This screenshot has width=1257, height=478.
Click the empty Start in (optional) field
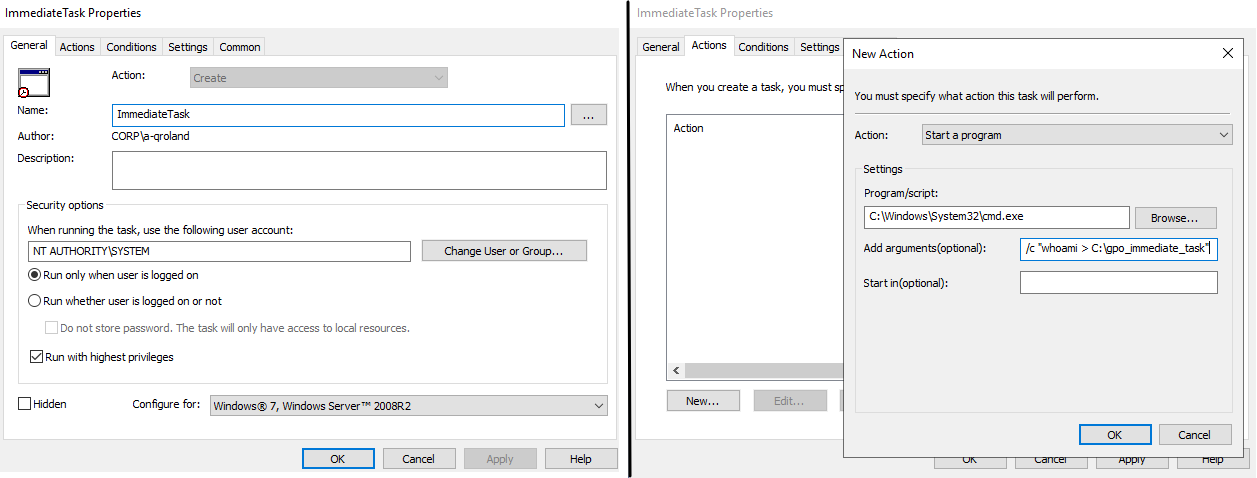pyautogui.click(x=1119, y=283)
